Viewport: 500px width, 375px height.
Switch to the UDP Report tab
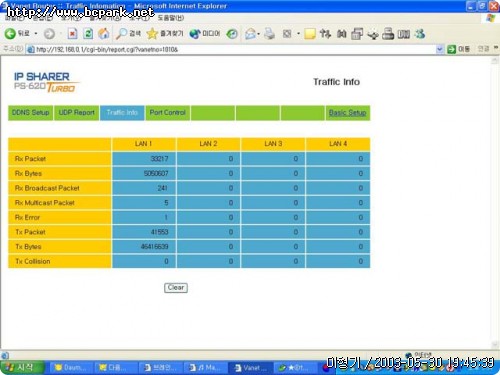77,113
